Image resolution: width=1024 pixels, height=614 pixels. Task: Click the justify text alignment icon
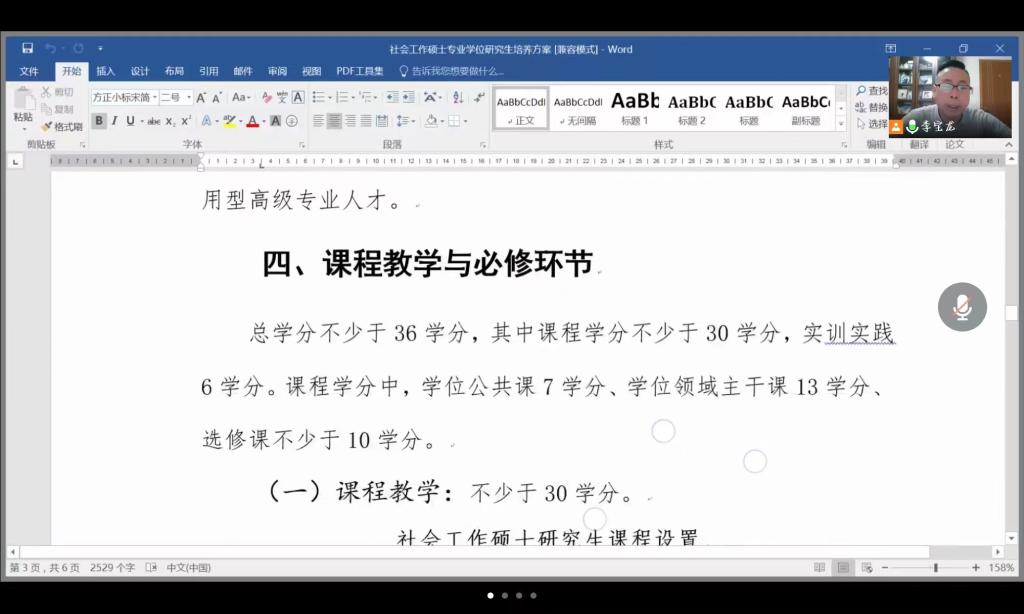tap(366, 121)
